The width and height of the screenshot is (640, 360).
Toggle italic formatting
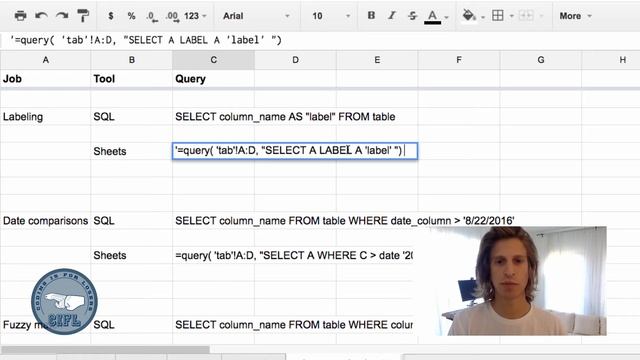pos(392,16)
